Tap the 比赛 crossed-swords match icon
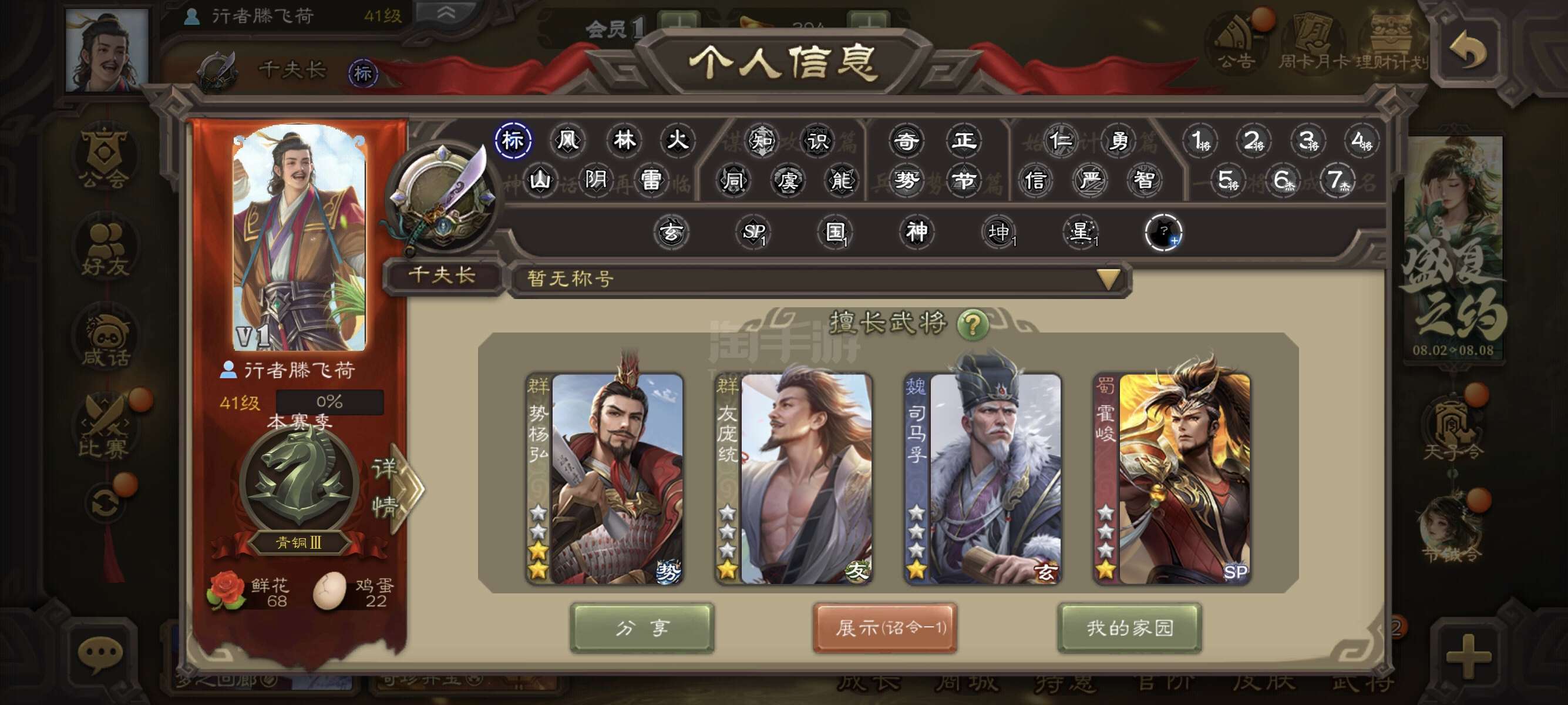 point(104,427)
